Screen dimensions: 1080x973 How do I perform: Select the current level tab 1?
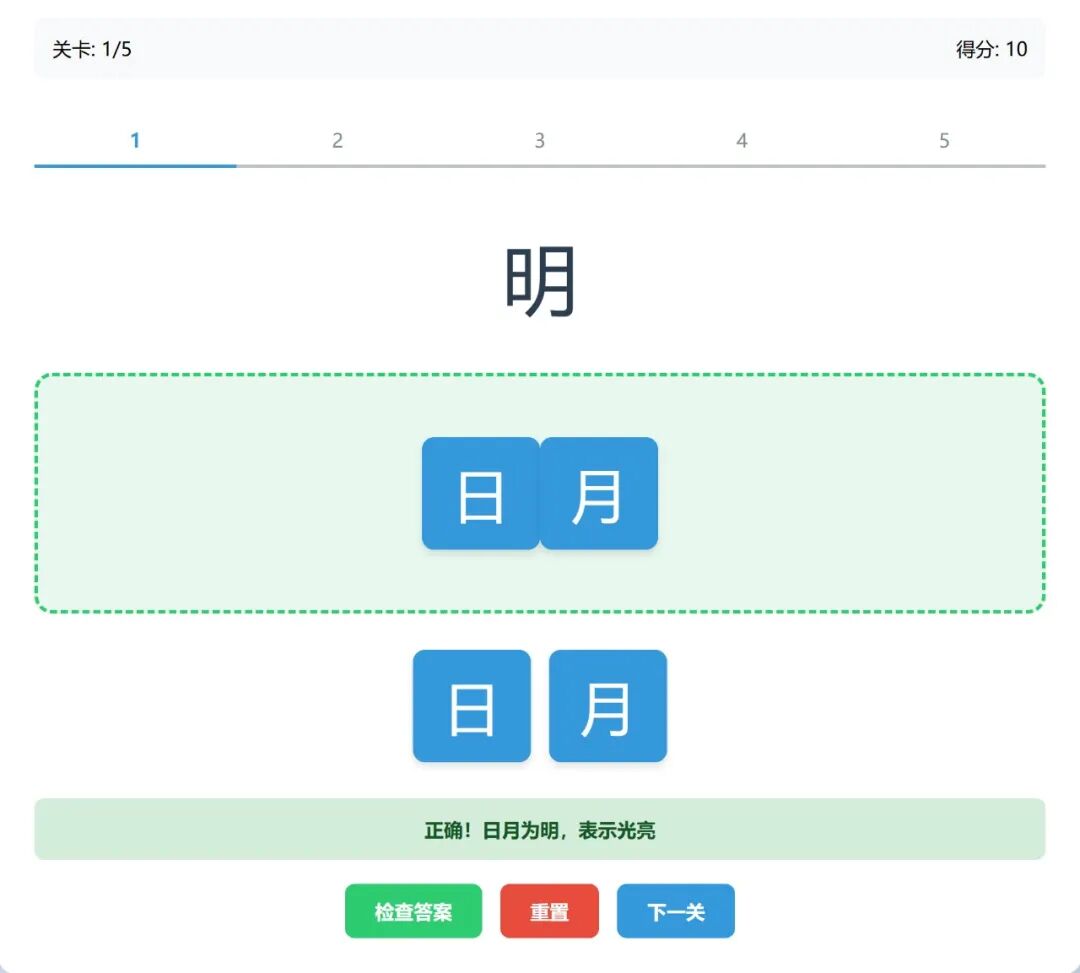tap(135, 140)
